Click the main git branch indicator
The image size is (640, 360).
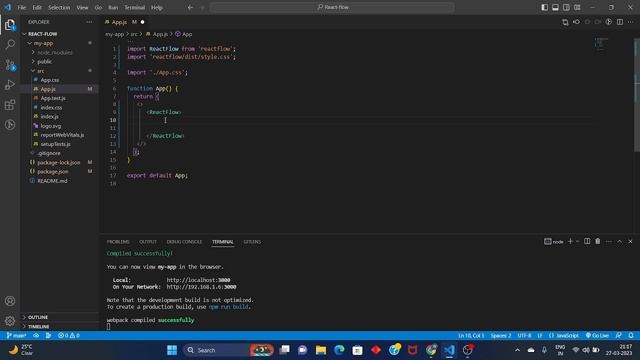click(16, 336)
